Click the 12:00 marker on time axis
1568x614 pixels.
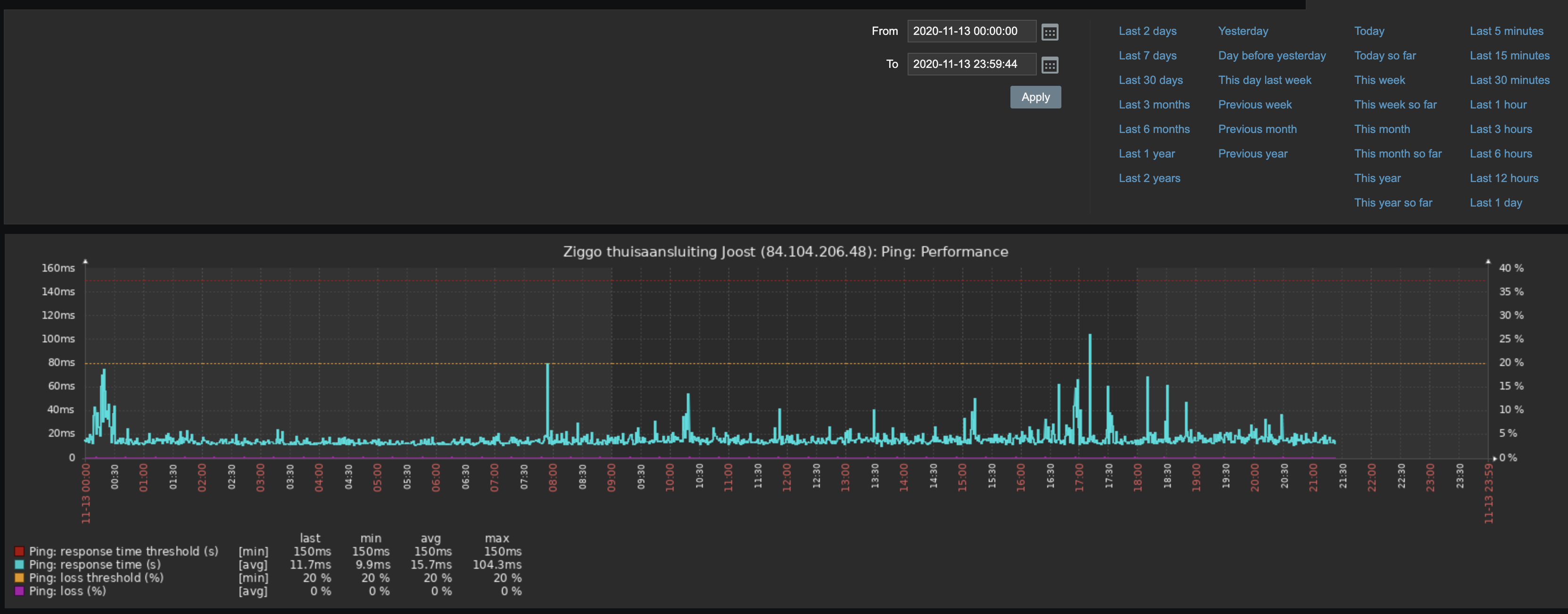(x=786, y=477)
